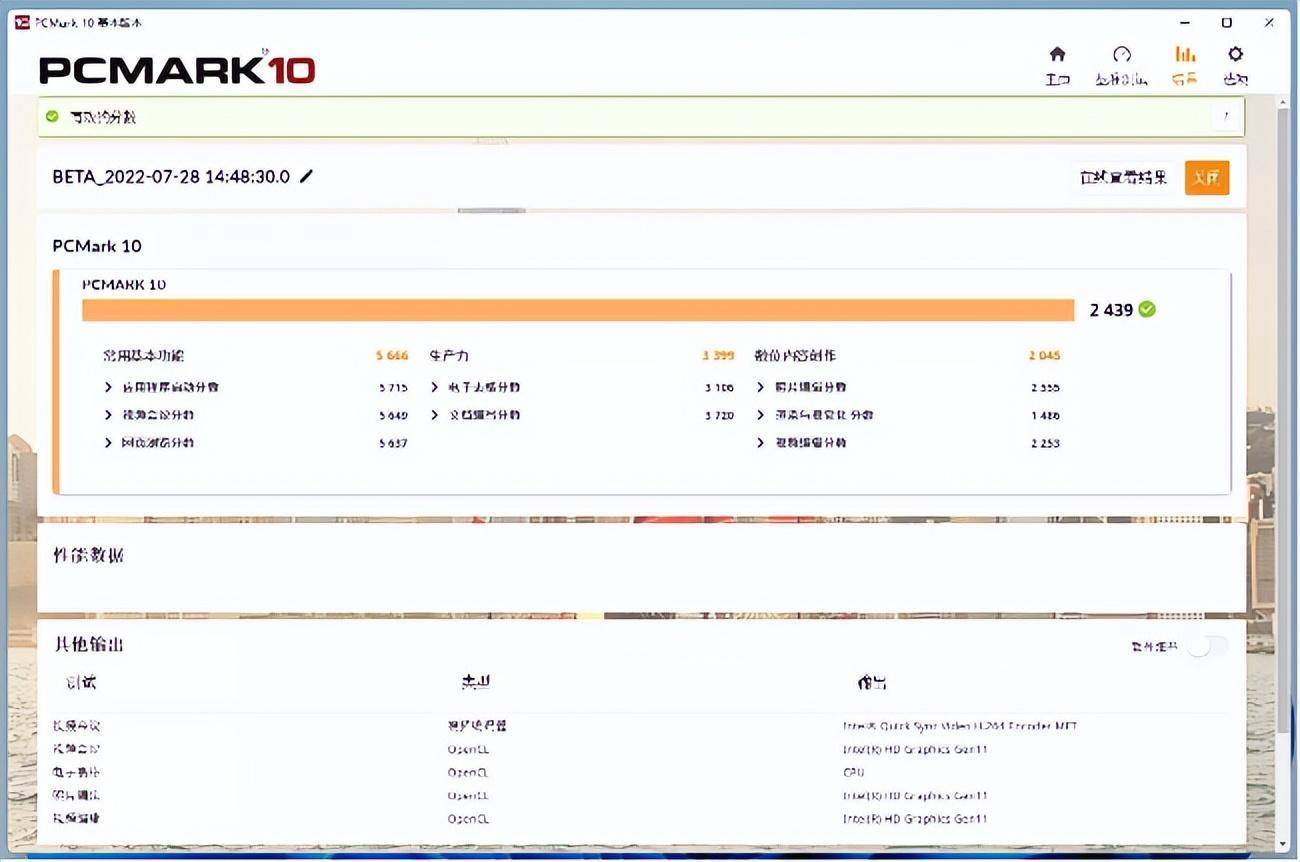
Task: Select the benchmark gauge icon in top navigation
Action: click(x=1122, y=54)
